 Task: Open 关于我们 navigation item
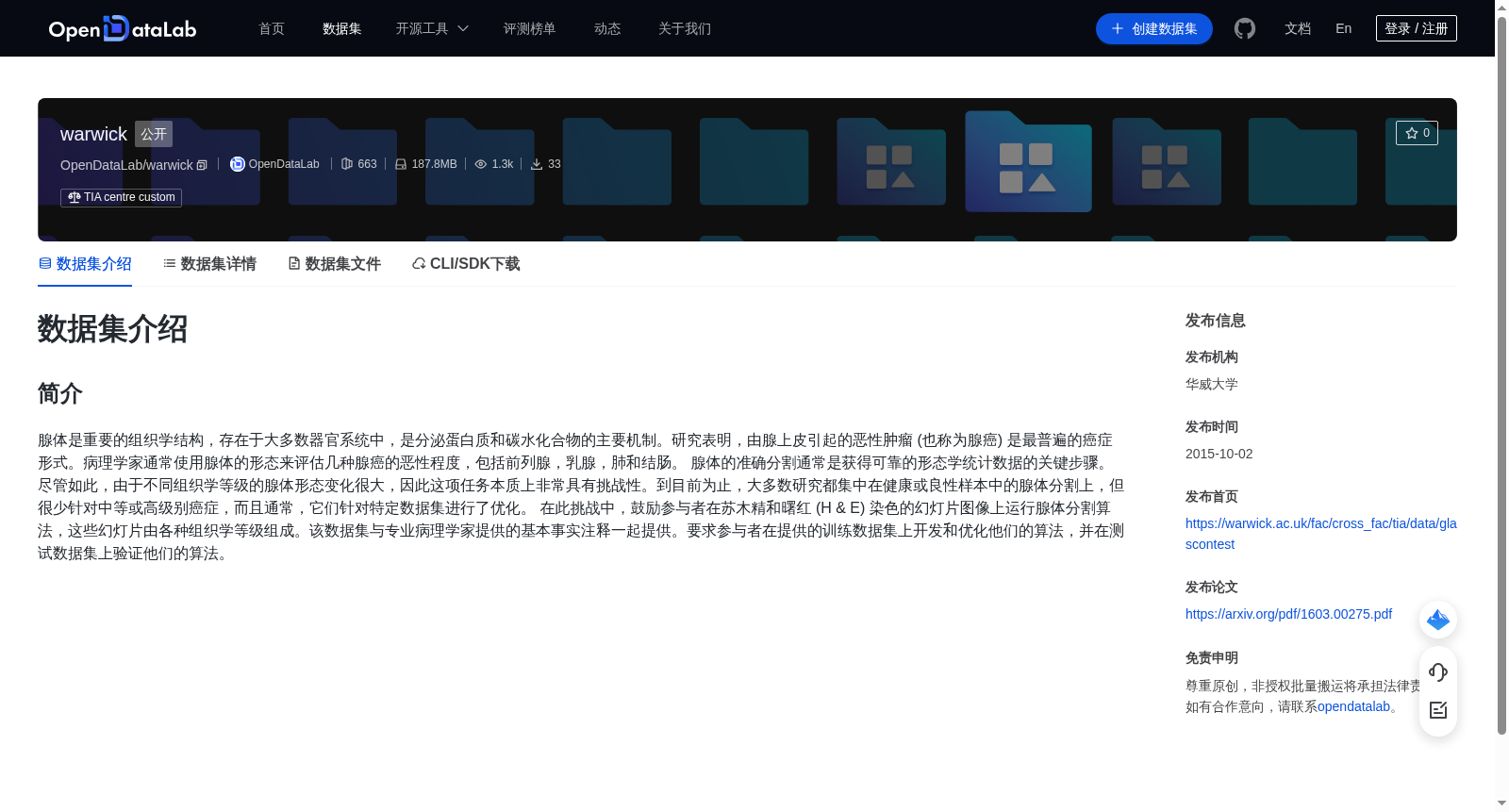[685, 29]
